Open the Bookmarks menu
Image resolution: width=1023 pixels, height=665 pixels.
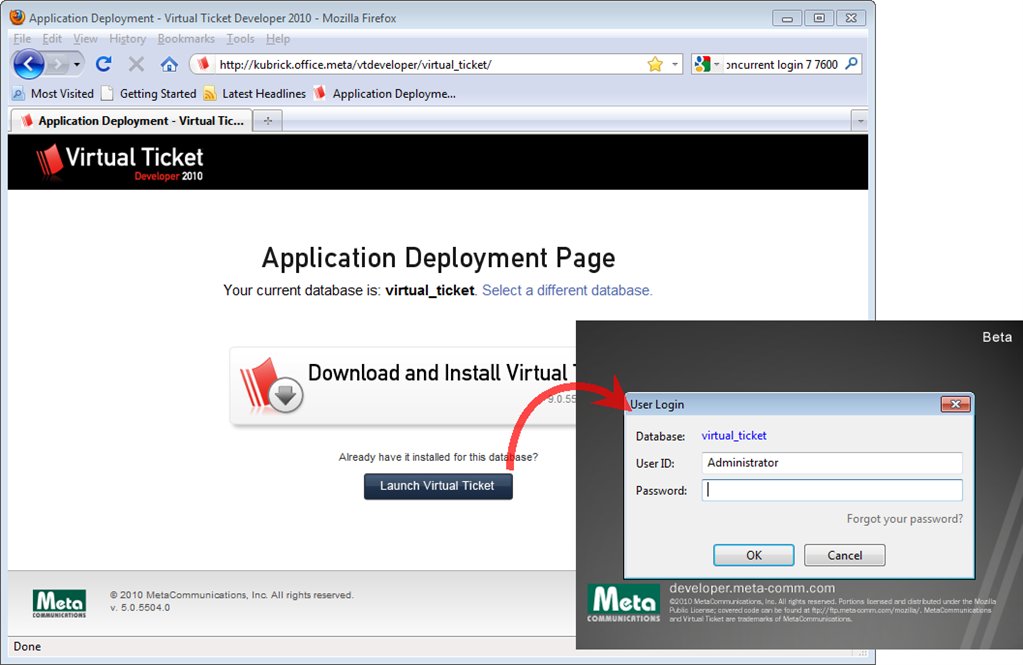[186, 39]
